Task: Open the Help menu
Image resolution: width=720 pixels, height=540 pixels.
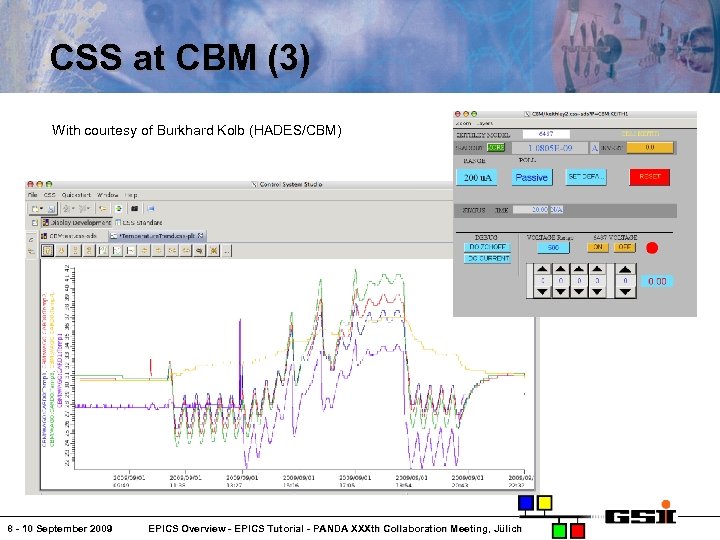Action: [131, 195]
